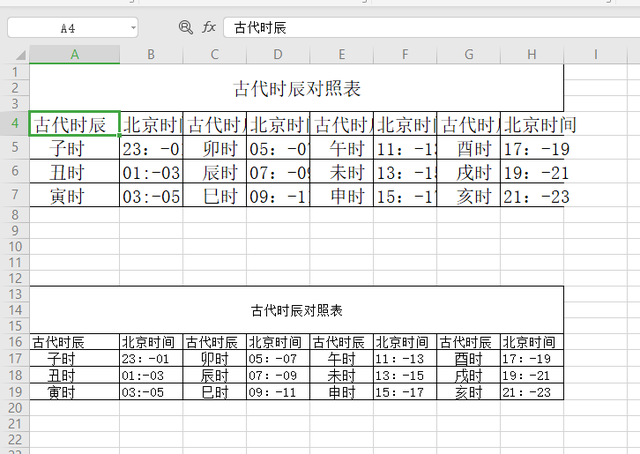Select cell E5 containing 午时
The image size is (640, 454).
click(342, 147)
